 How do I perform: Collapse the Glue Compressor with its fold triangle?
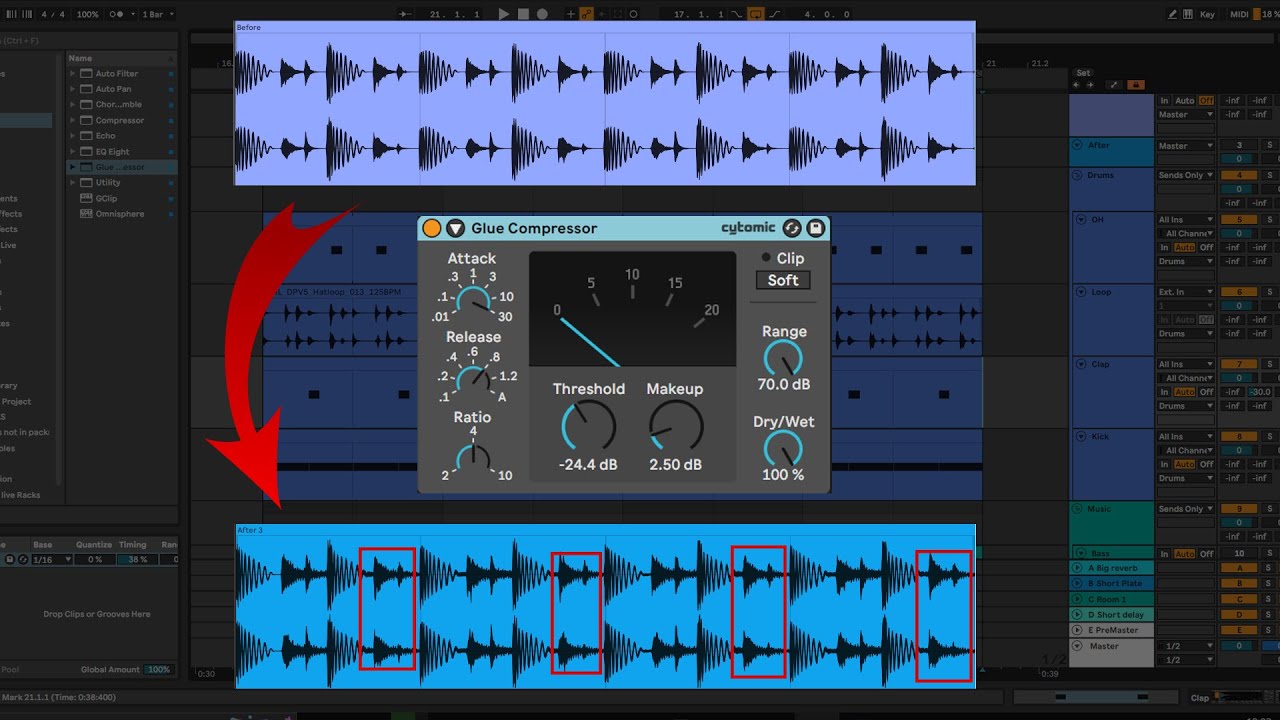[x=456, y=228]
